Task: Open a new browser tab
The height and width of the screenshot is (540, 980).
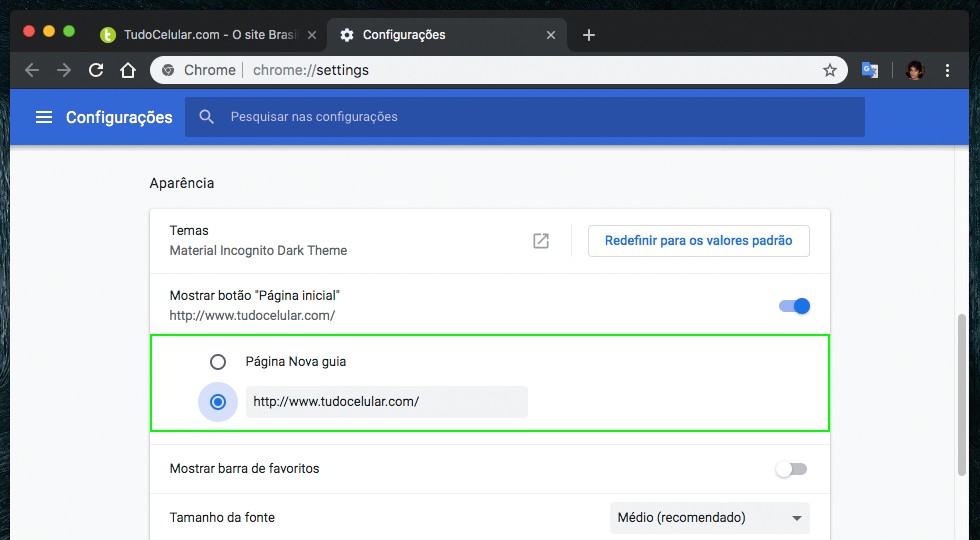Action: click(589, 35)
